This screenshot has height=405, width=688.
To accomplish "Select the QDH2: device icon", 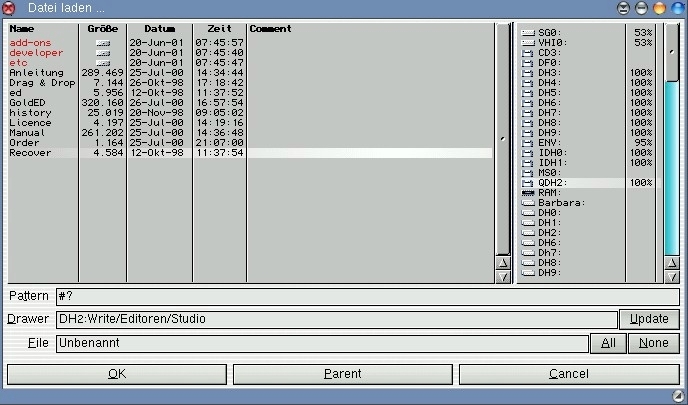I will pos(528,183).
